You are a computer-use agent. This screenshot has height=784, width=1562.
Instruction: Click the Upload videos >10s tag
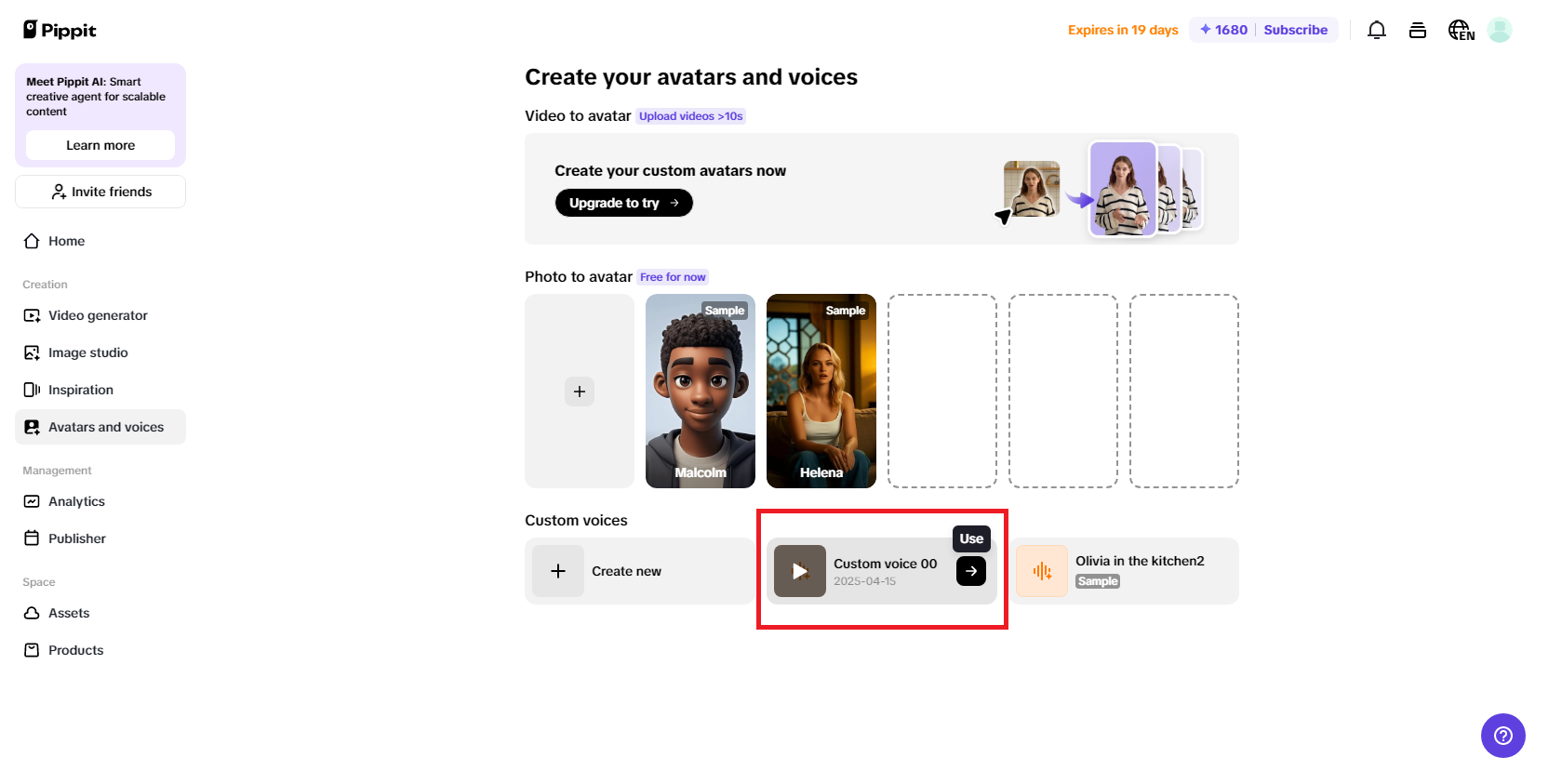tap(690, 116)
